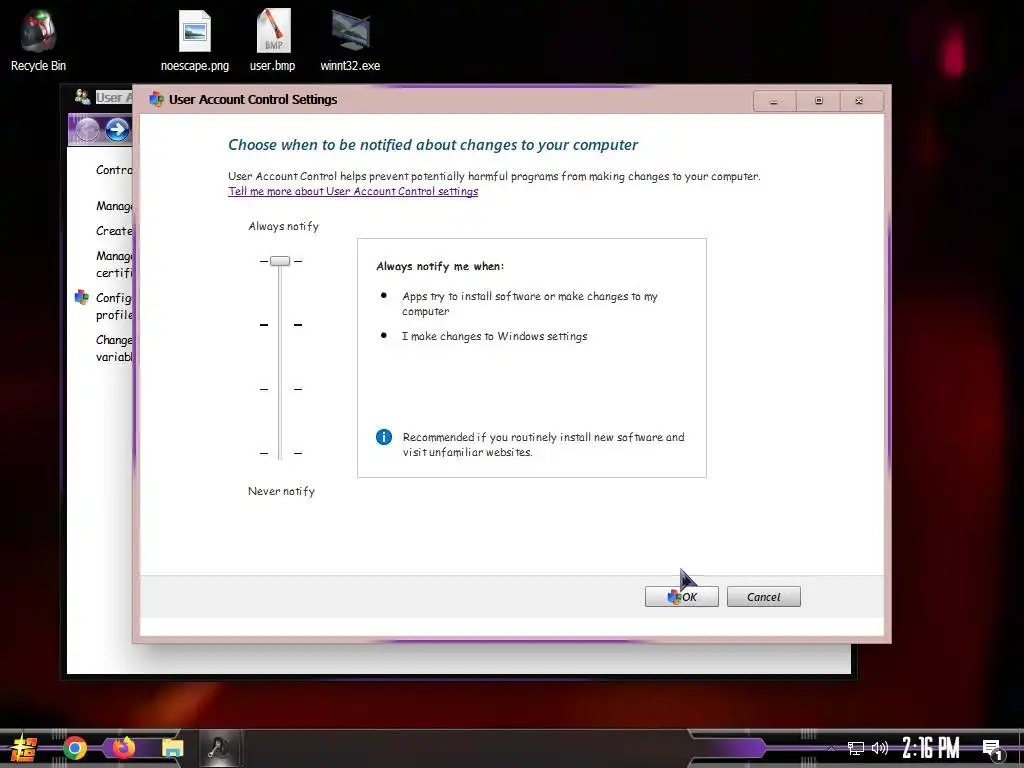This screenshot has height=768, width=1024.
Task: Open File Explorer from the taskbar
Action: click(172, 748)
